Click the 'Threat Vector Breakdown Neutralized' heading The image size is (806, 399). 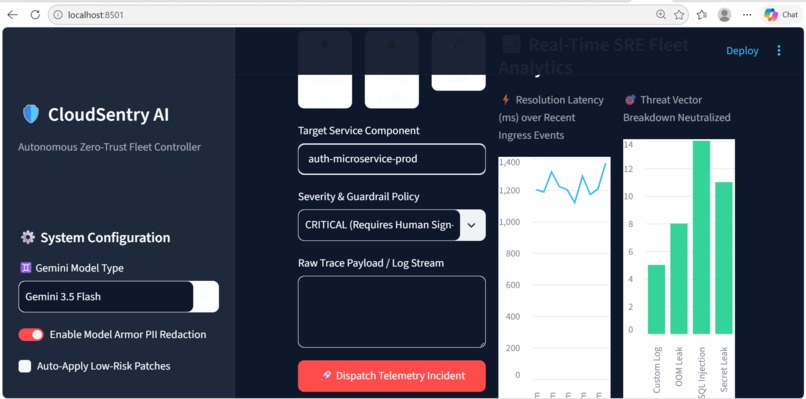(677, 108)
